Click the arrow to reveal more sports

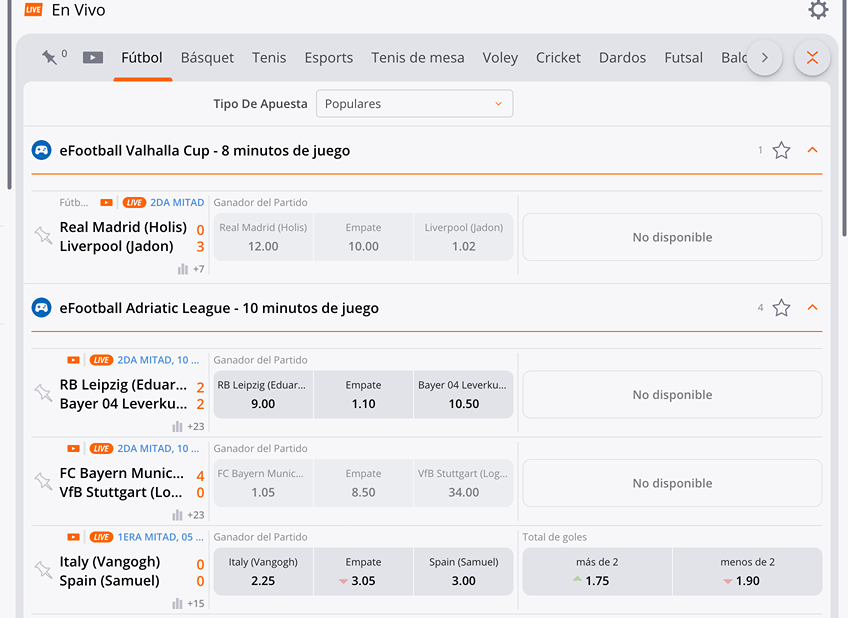(x=764, y=58)
